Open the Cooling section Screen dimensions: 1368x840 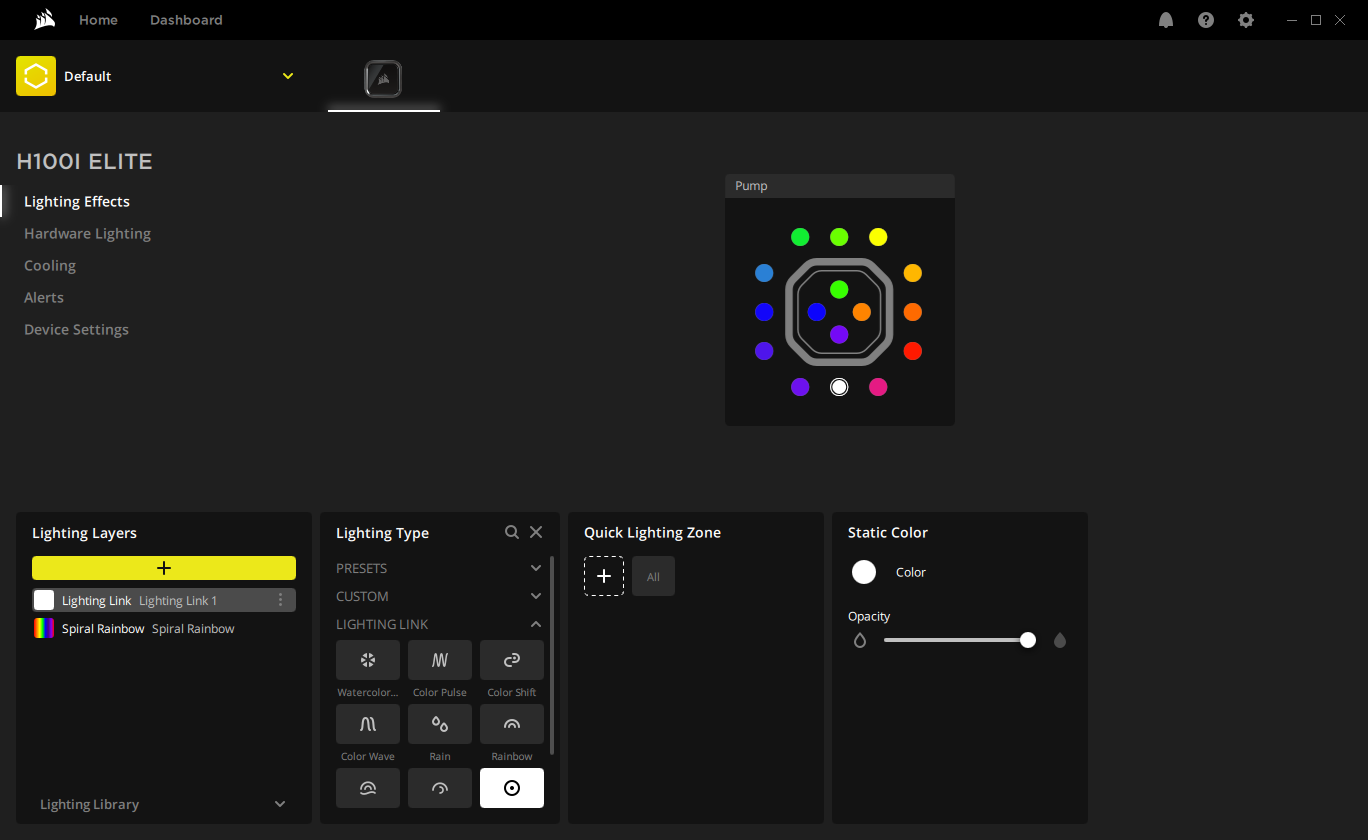click(50, 266)
